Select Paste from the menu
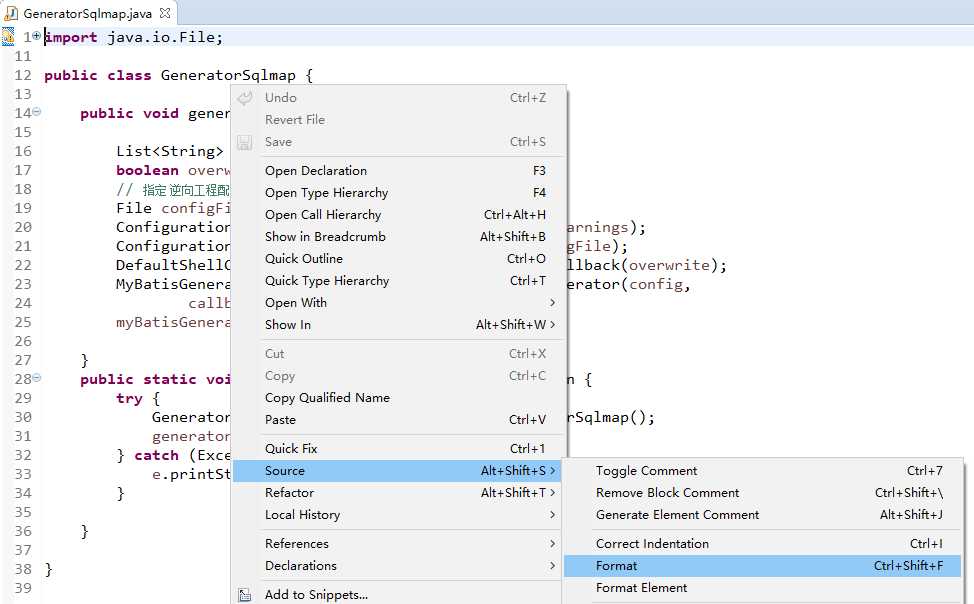The height and width of the screenshot is (604, 974). [x=399, y=420]
